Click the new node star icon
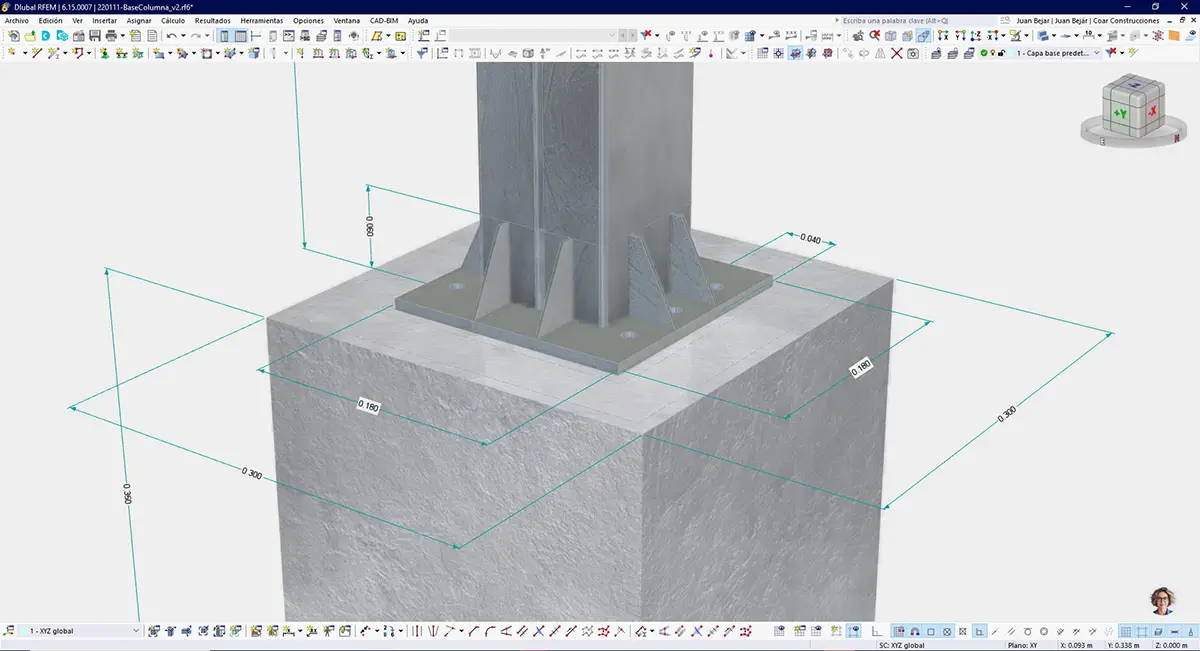The width and height of the screenshot is (1200, 651). [10, 53]
